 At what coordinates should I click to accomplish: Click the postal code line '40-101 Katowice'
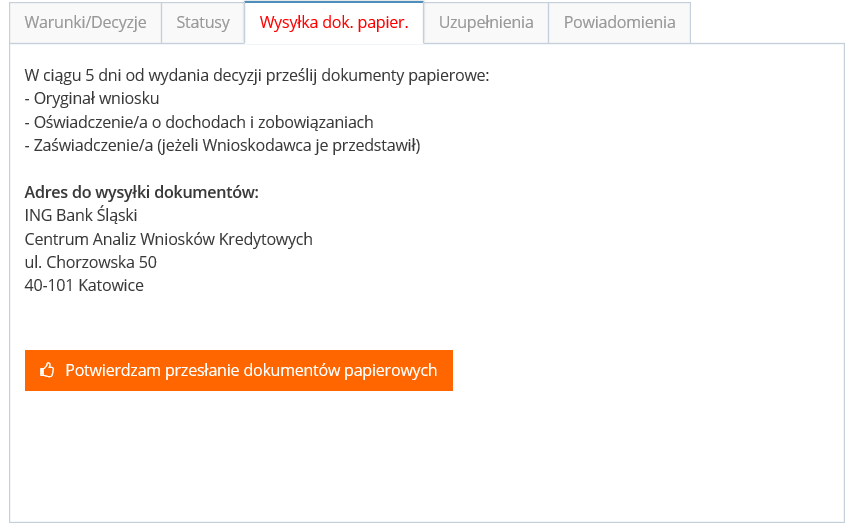[84, 285]
